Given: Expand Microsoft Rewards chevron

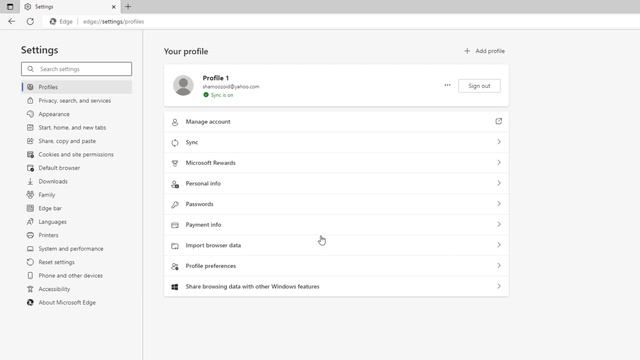Looking at the screenshot, I should click(x=499, y=162).
